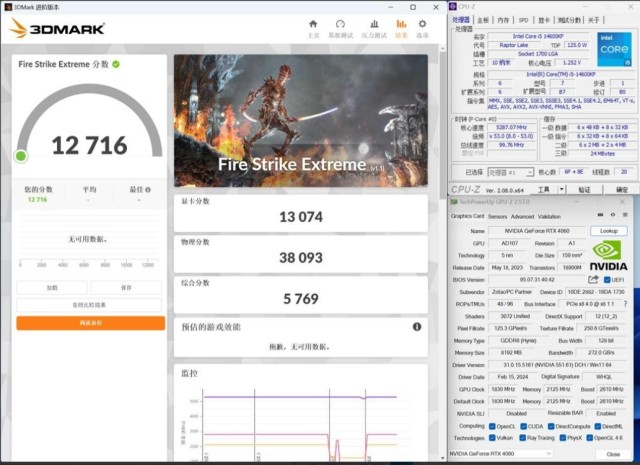Open info icon in estimated game performance card
Viewport: 640px width, 465px height.
click(x=417, y=327)
